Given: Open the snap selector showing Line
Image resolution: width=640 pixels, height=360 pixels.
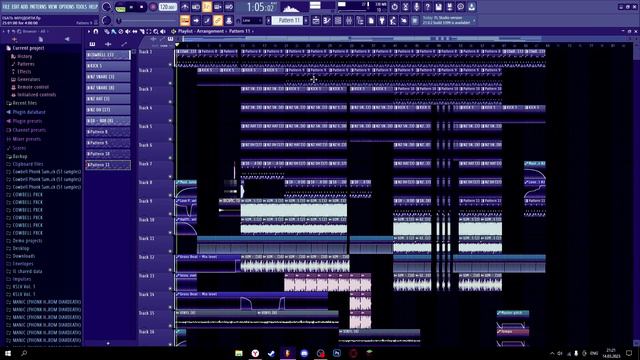Looking at the screenshot, I should [x=252, y=20].
